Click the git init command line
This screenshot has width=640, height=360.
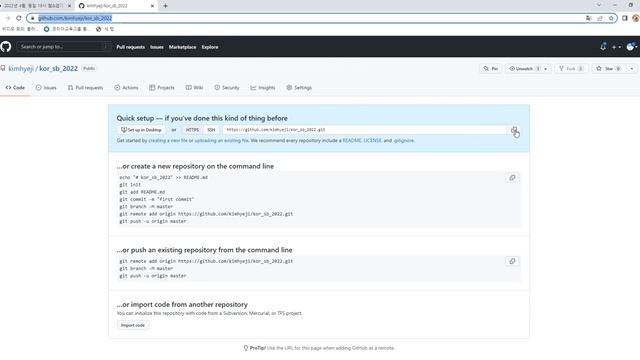coord(130,185)
